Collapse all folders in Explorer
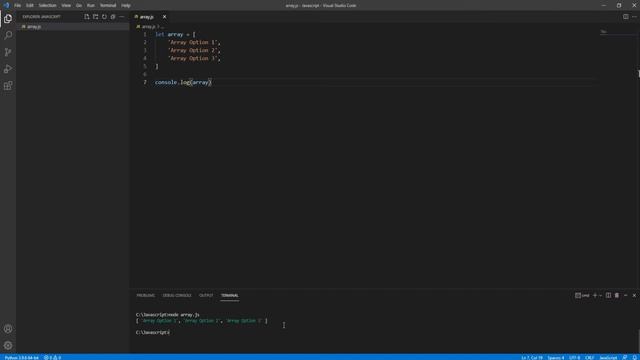 tap(113, 17)
